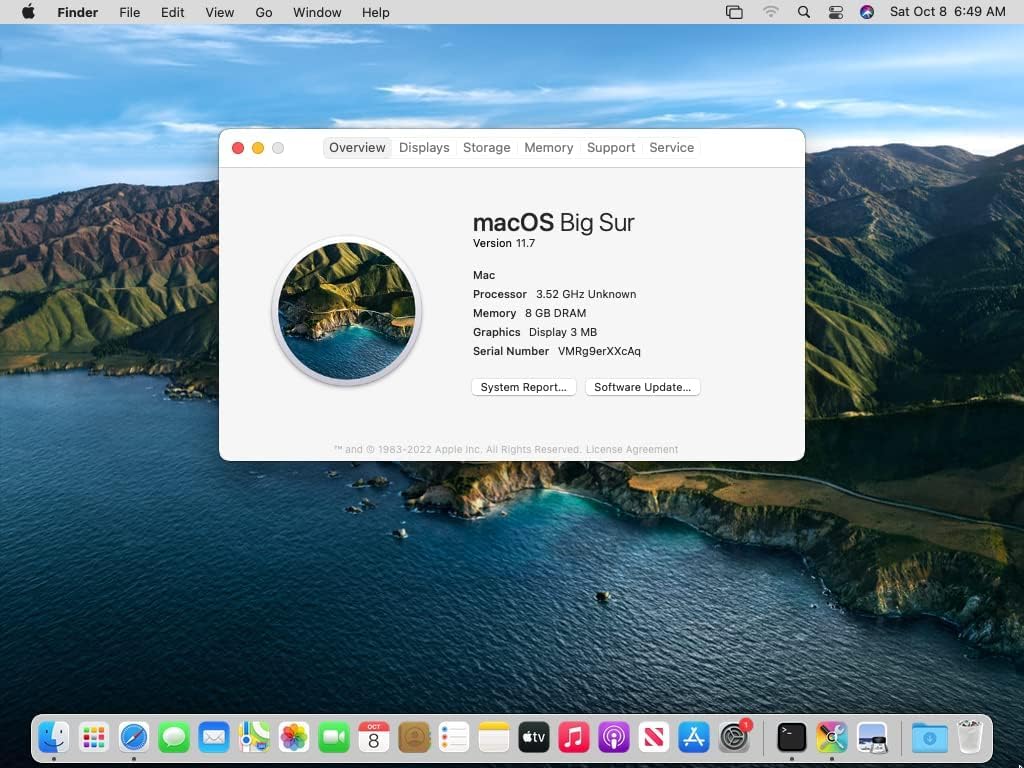Open the View menu

[x=219, y=12]
